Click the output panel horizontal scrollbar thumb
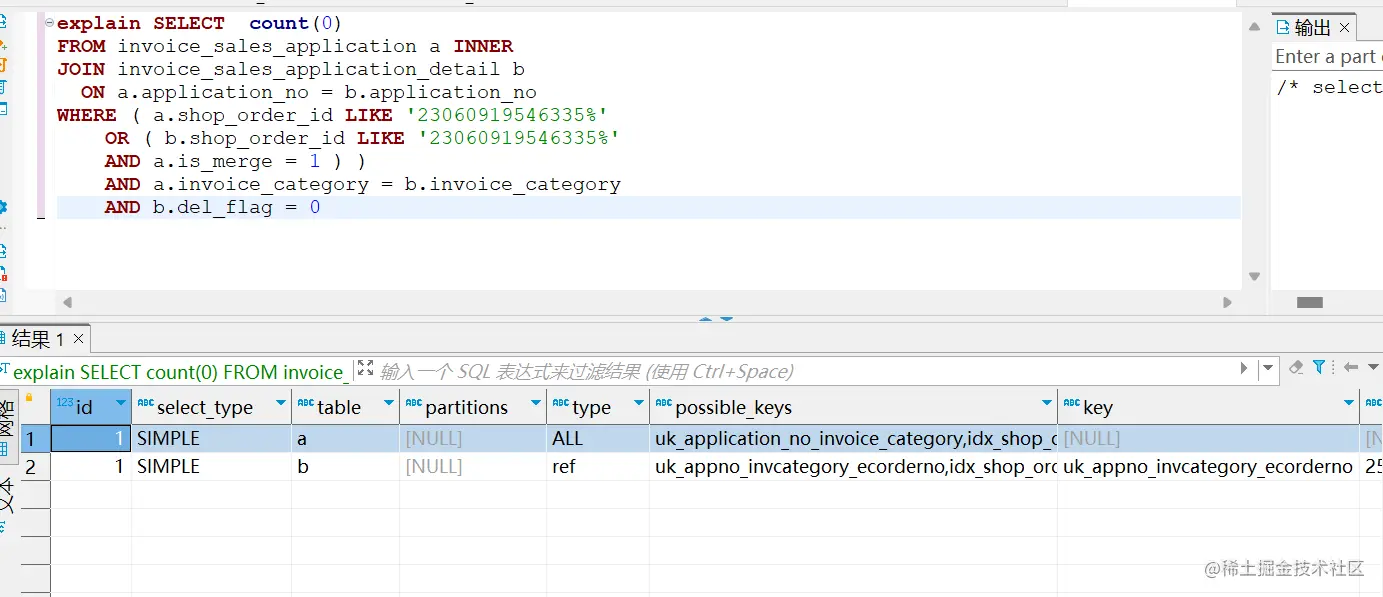 pyautogui.click(x=1309, y=302)
